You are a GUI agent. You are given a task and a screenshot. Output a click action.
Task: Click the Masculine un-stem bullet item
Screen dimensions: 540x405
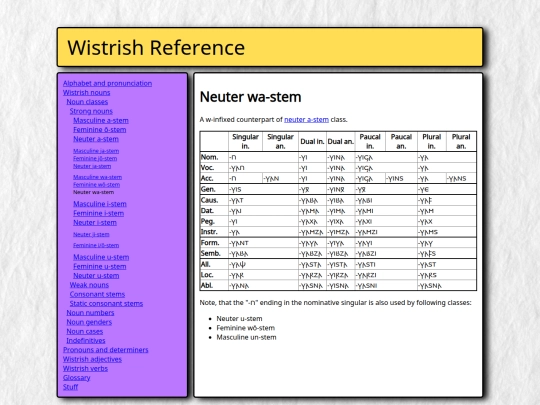coord(246,337)
